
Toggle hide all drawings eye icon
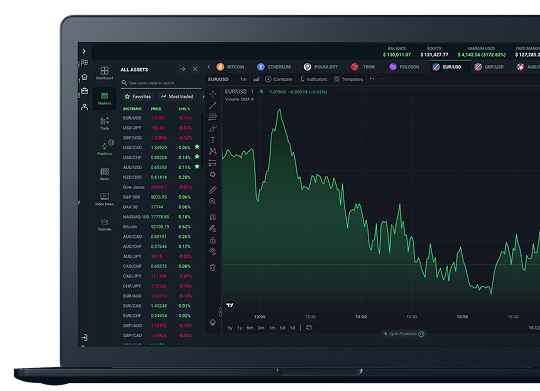click(213, 251)
